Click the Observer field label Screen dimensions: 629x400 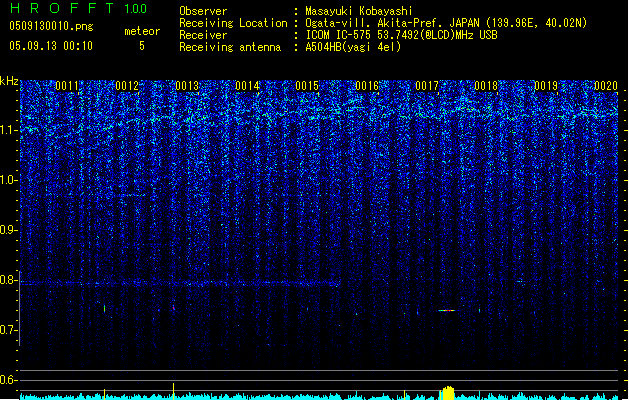coord(203,11)
